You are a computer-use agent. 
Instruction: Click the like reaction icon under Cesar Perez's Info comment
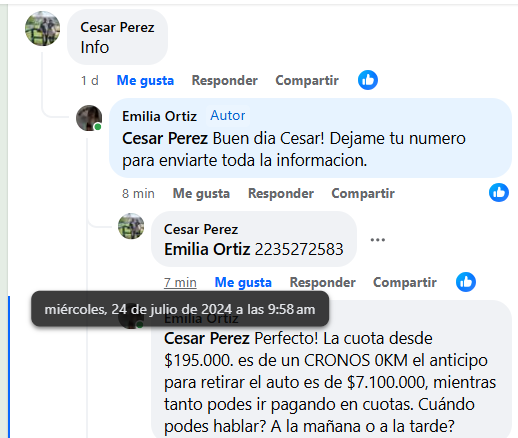[x=368, y=80]
